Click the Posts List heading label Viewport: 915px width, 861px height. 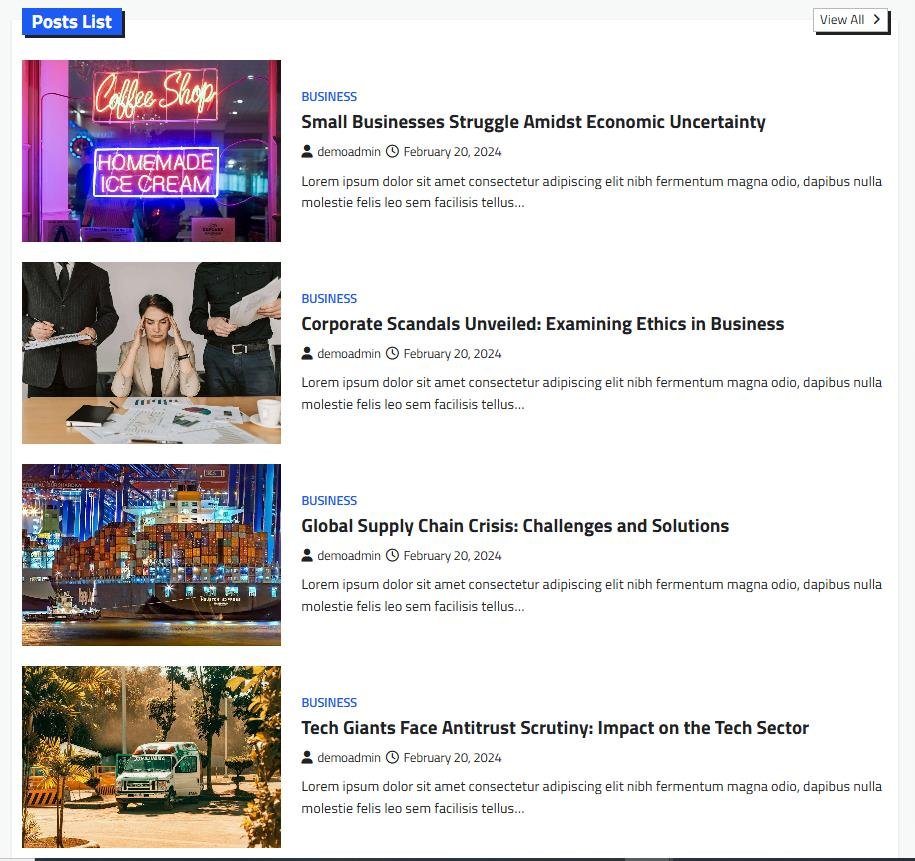pyautogui.click(x=72, y=22)
